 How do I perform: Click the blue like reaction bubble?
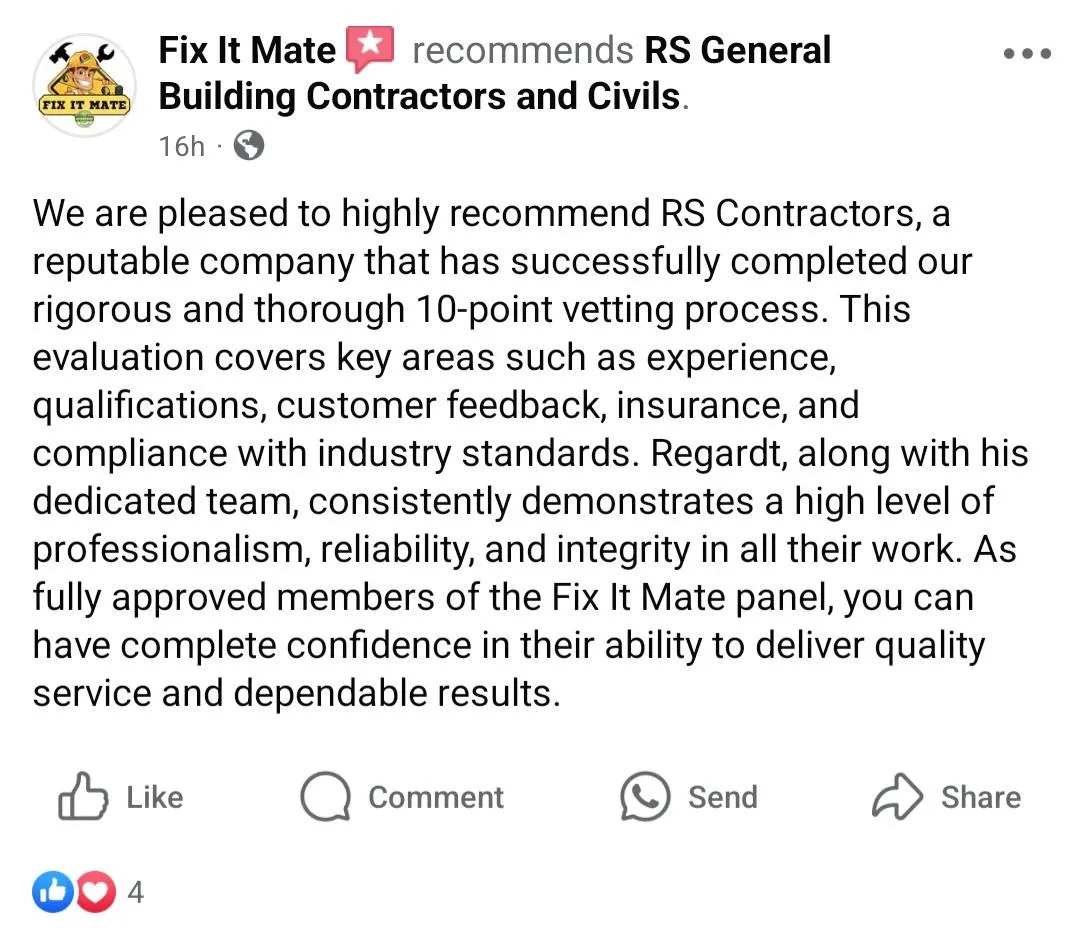(52, 892)
